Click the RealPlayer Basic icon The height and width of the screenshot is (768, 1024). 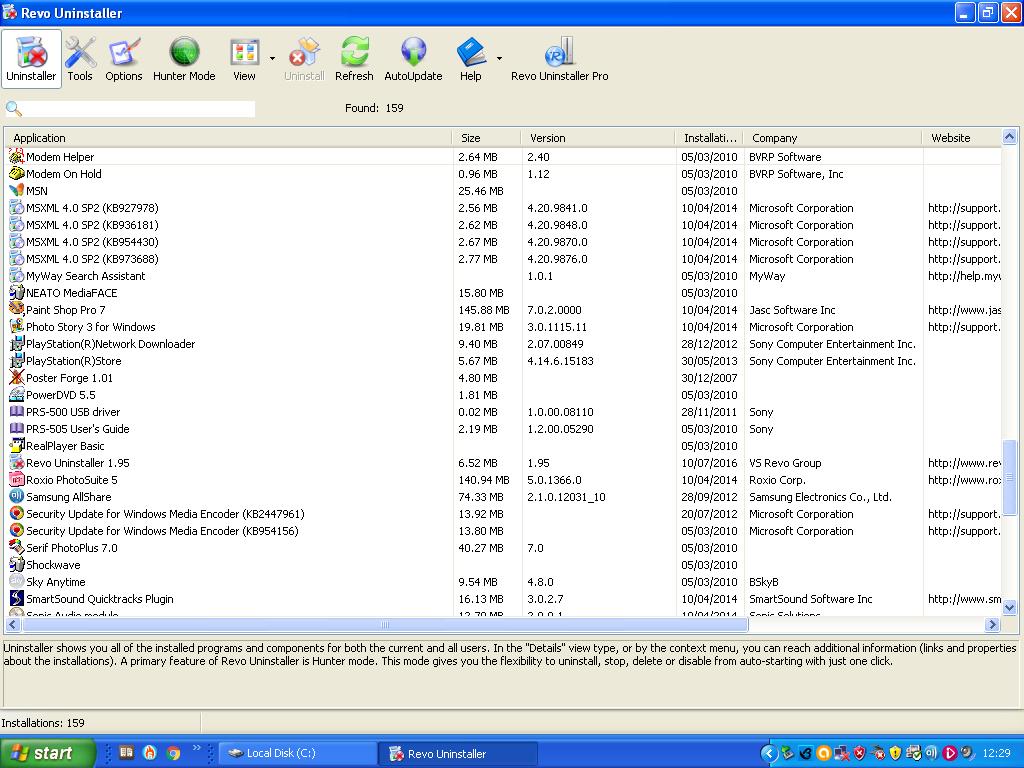pyautogui.click(x=16, y=445)
